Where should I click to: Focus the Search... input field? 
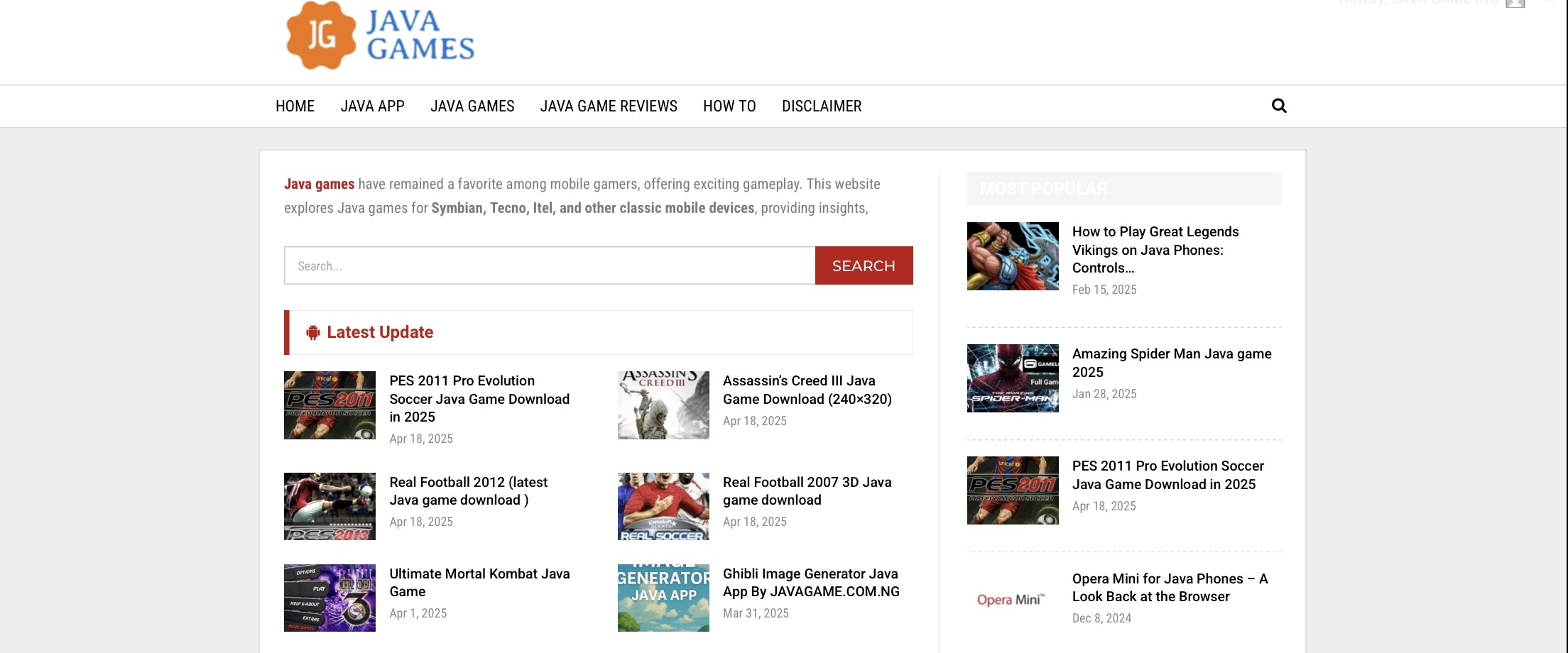tap(550, 265)
